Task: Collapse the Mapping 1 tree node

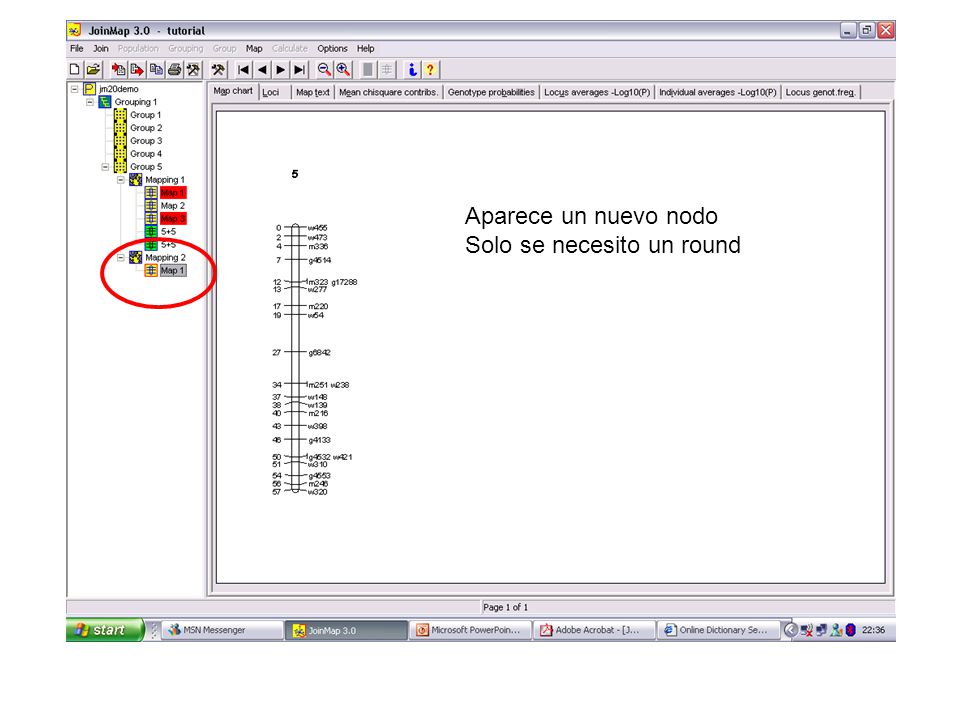Action: point(121,179)
